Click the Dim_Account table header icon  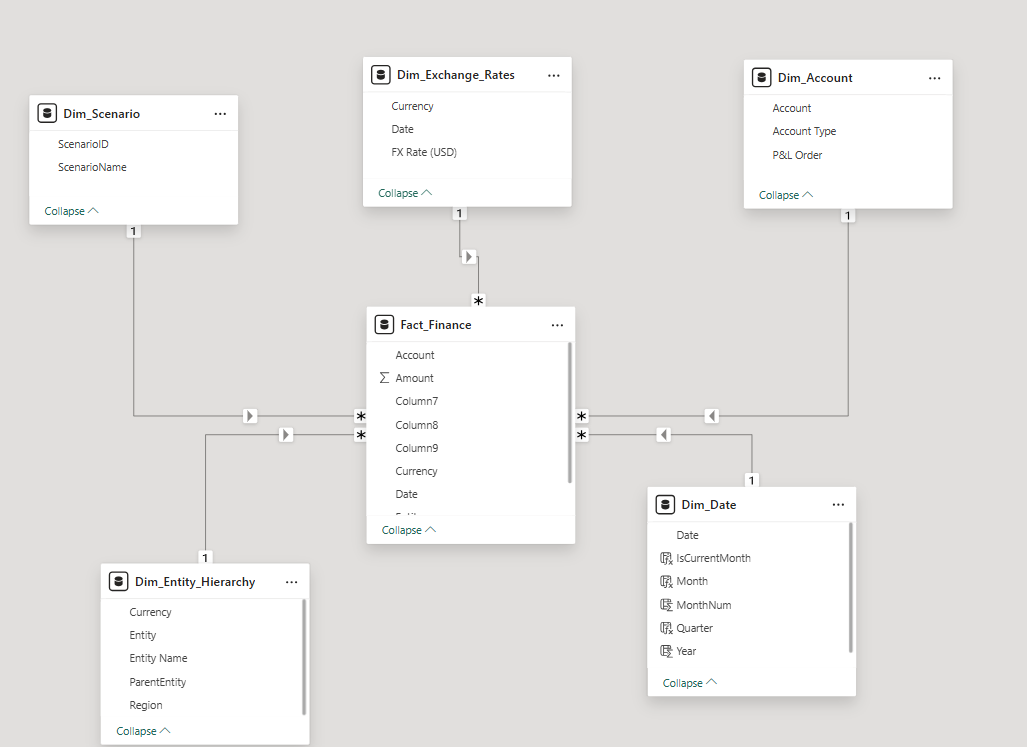[x=762, y=77]
